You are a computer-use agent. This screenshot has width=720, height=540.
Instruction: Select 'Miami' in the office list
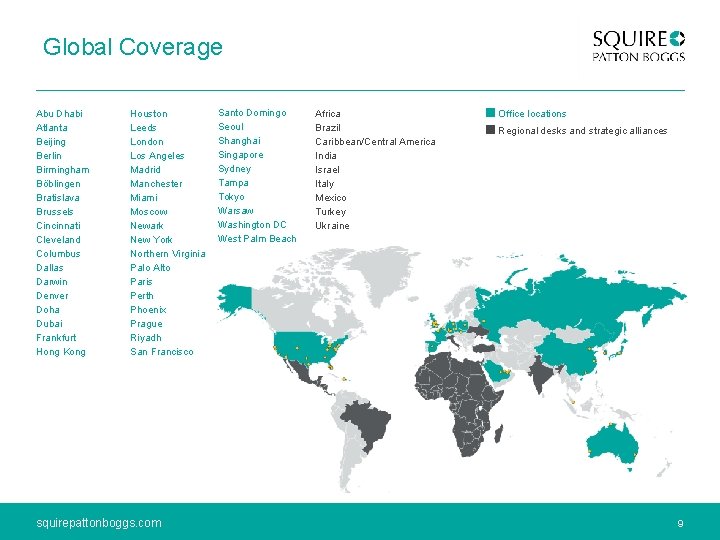(144, 197)
